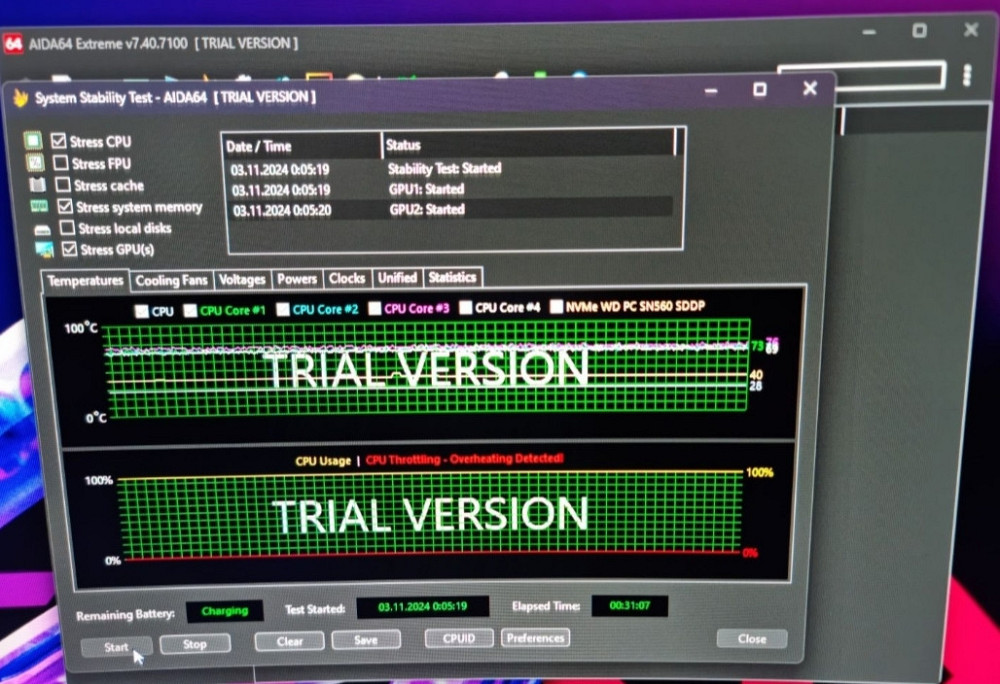Switch to the Voltages tab
Screen dimensions: 1000x684
(x=242, y=280)
